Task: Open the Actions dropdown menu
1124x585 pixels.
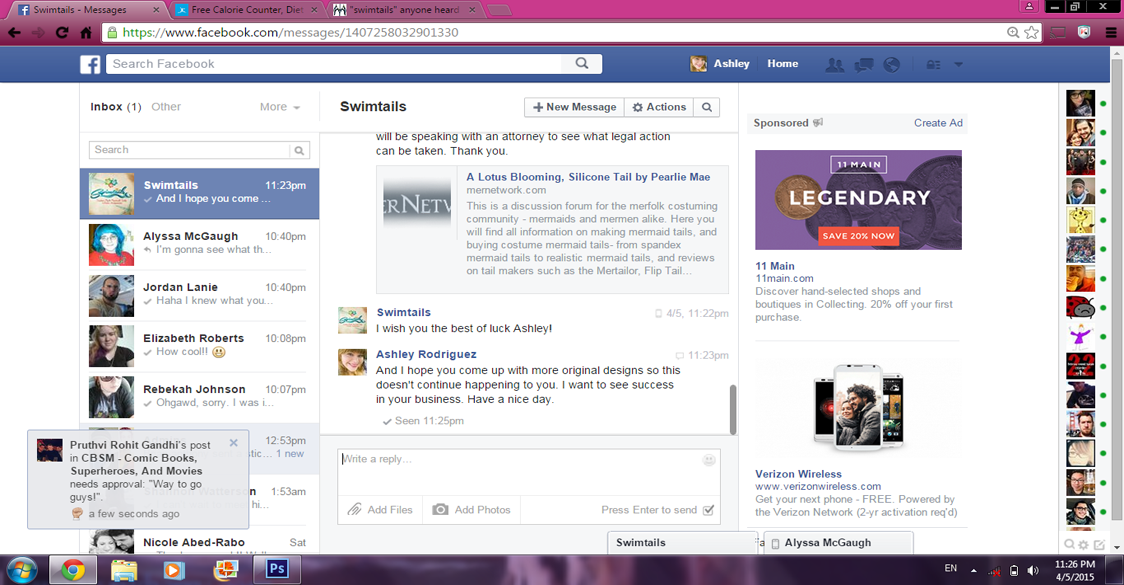Action: (x=659, y=107)
